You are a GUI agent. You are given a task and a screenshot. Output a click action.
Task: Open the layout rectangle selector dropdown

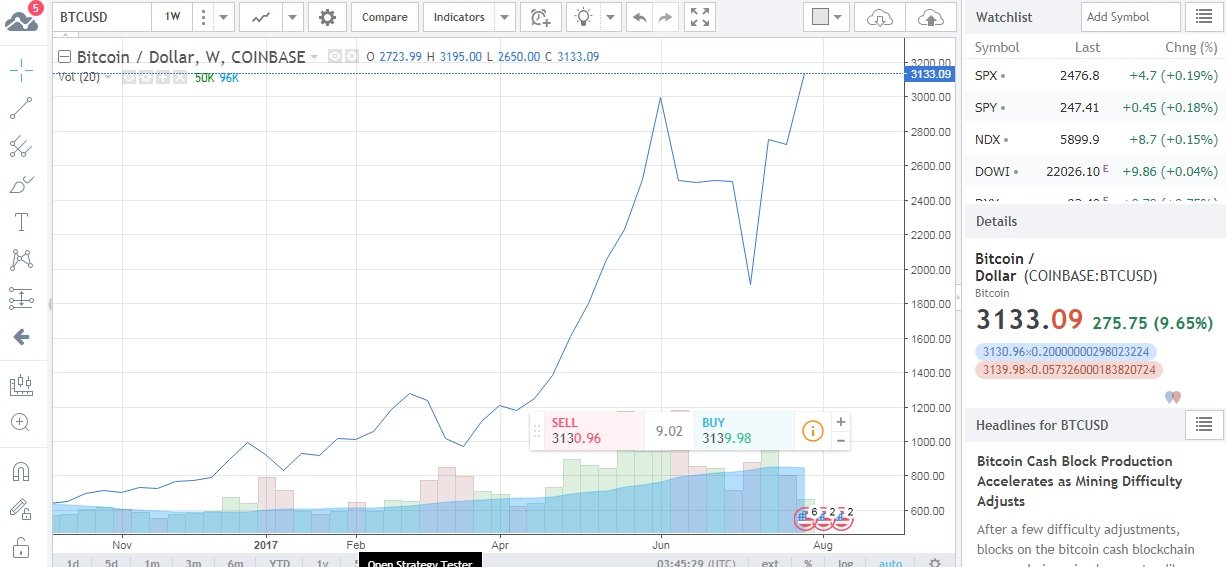828,17
